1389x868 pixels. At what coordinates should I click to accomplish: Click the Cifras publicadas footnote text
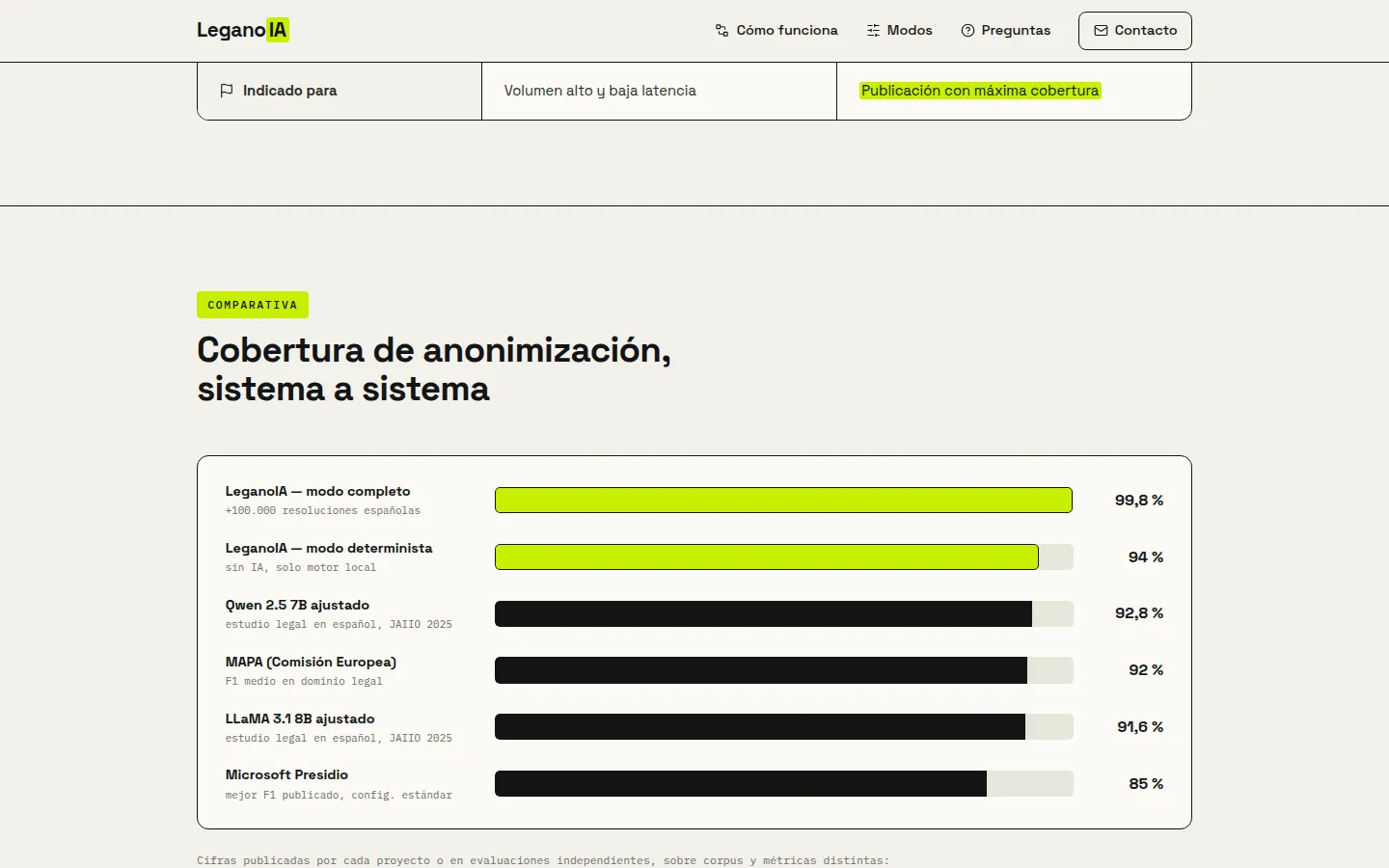(543, 860)
